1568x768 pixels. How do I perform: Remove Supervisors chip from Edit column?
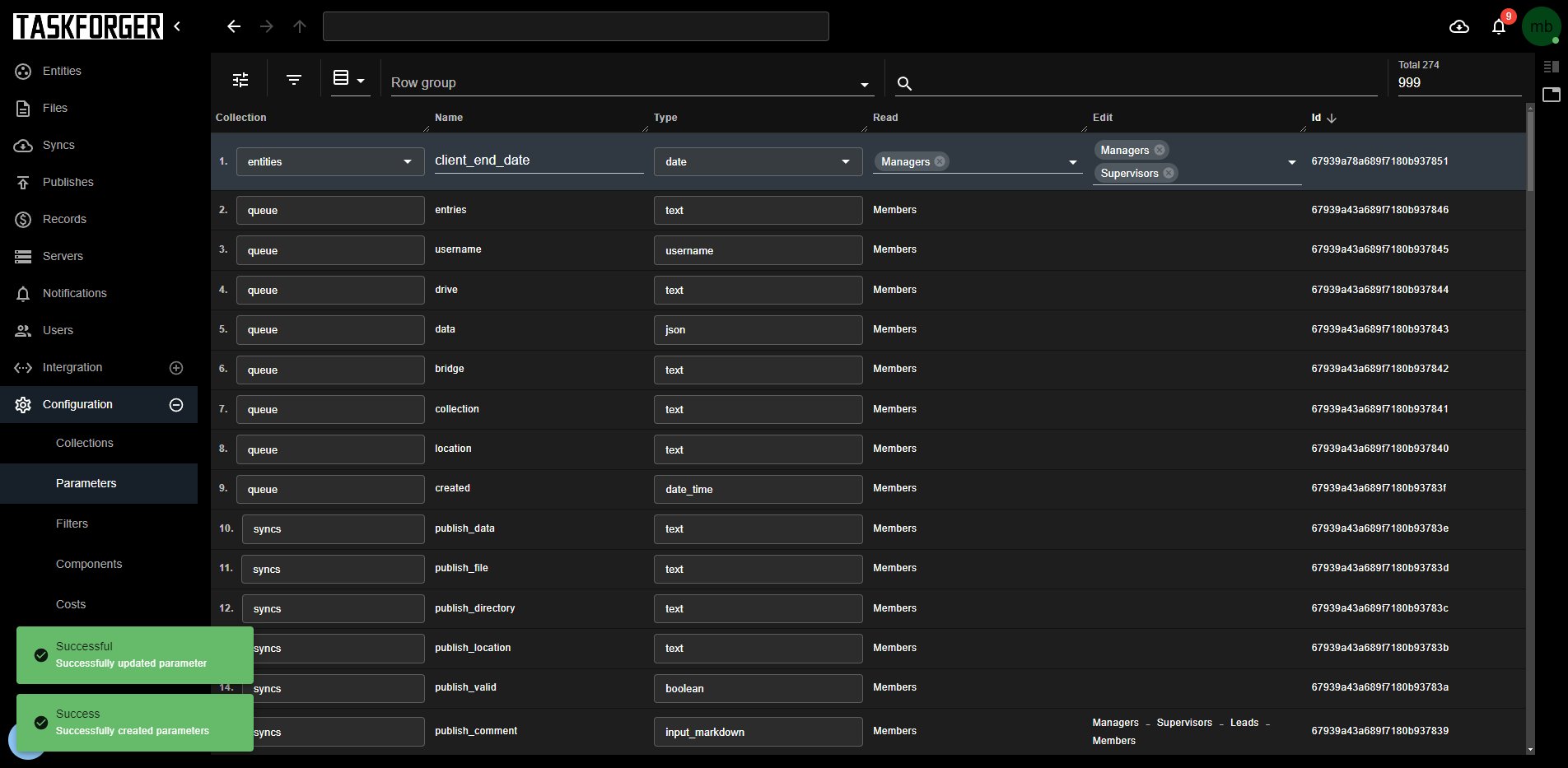[x=1169, y=173]
